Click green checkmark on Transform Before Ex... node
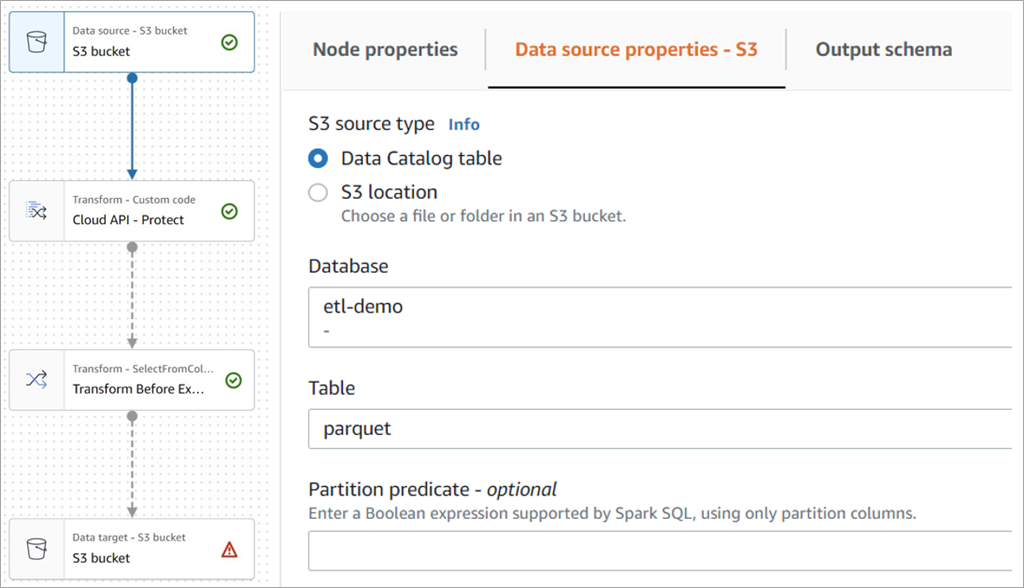1024x588 pixels. coord(233,380)
